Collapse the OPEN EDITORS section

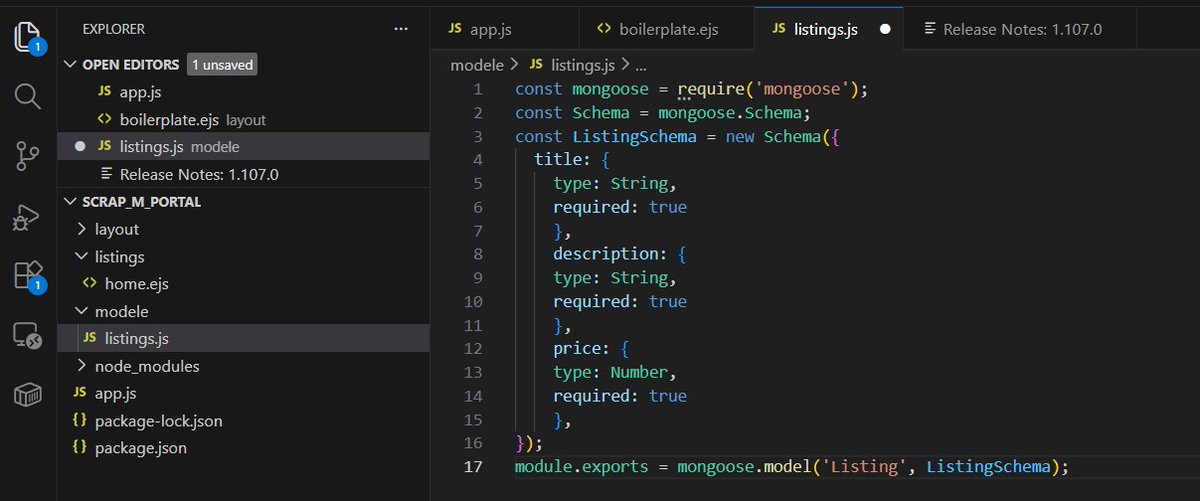69,64
